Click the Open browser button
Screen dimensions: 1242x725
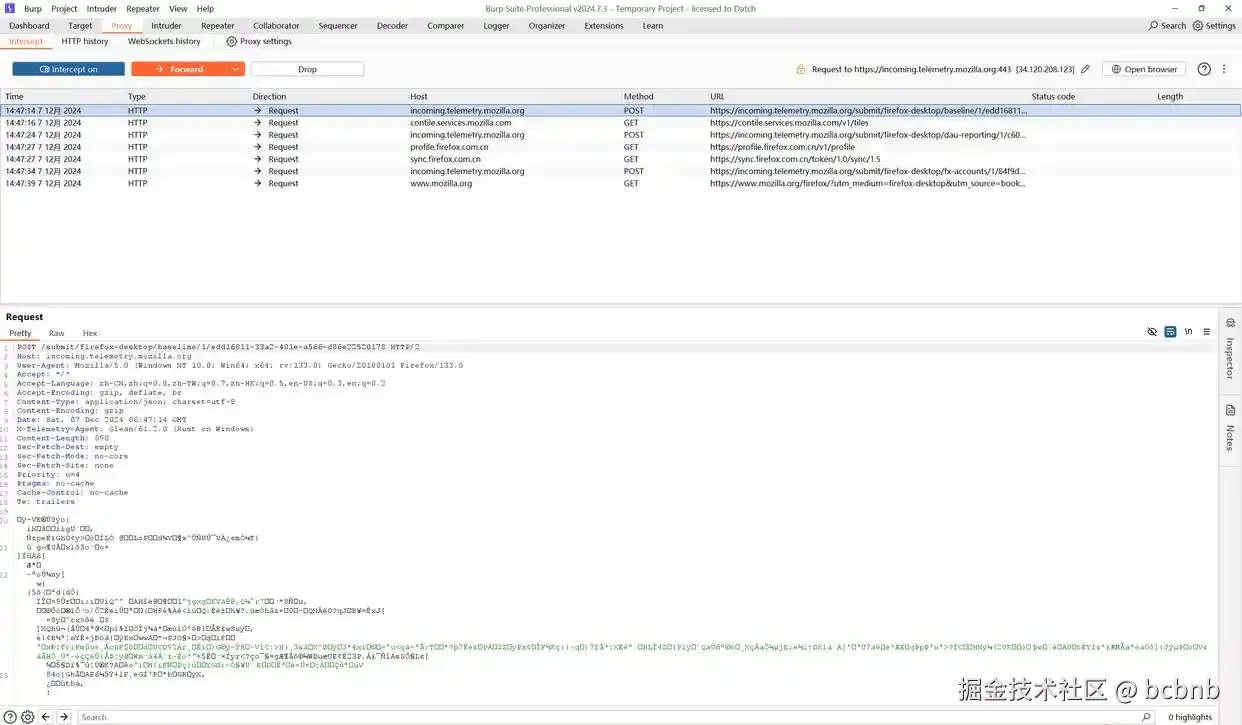click(1144, 69)
